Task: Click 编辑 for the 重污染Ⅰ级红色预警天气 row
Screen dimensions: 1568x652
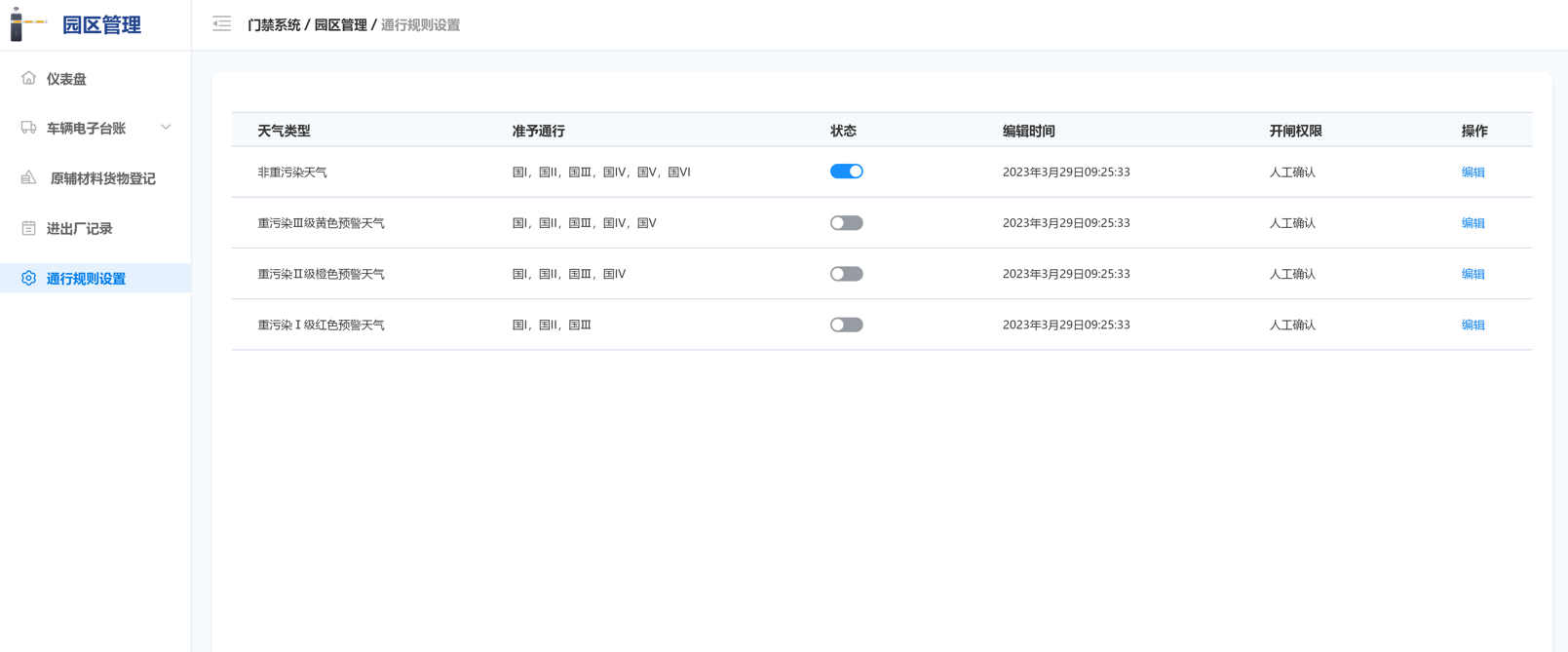Action: (1472, 325)
